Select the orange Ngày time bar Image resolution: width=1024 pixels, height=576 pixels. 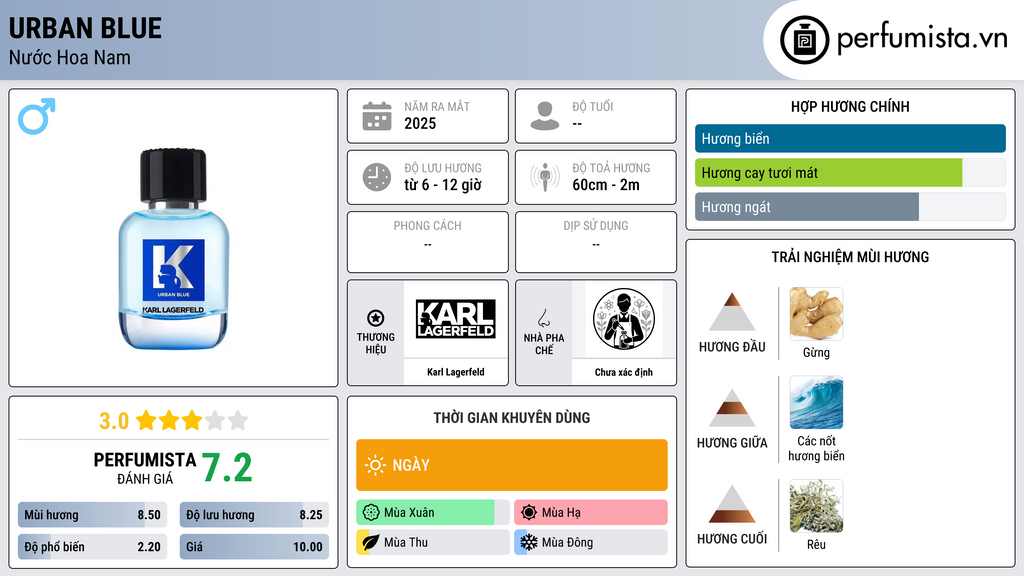[x=512, y=465]
